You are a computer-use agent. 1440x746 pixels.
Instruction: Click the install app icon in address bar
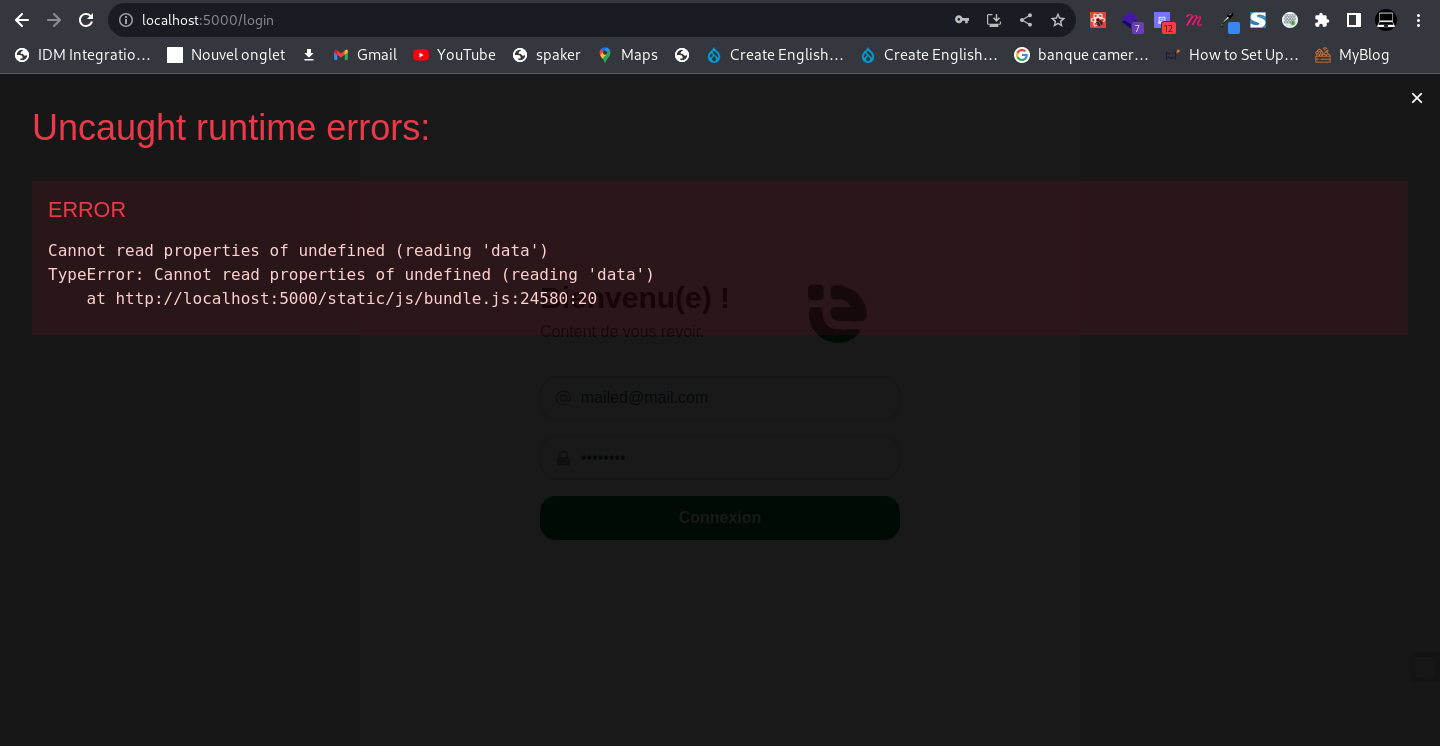[993, 20]
